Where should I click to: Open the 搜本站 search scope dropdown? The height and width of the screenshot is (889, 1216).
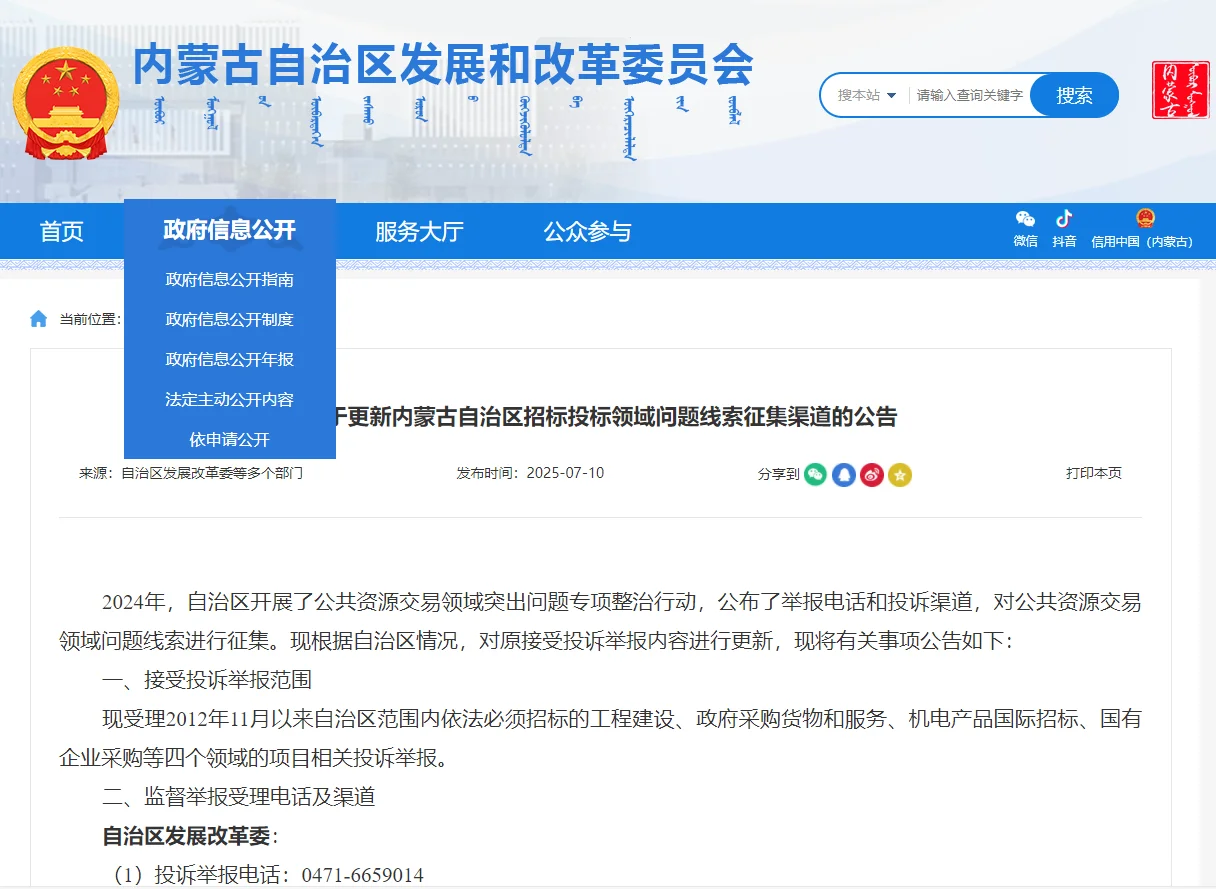[x=866, y=95]
